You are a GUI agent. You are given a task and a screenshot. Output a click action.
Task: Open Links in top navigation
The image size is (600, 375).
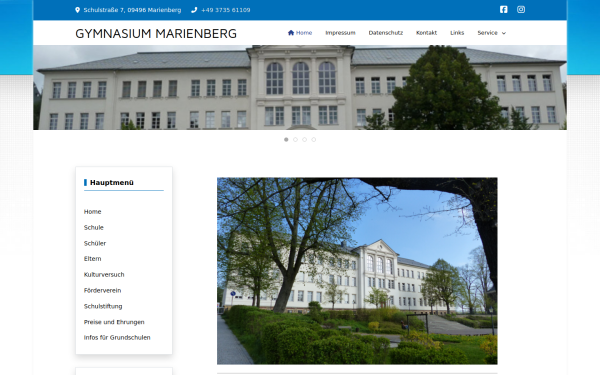pyautogui.click(x=457, y=33)
